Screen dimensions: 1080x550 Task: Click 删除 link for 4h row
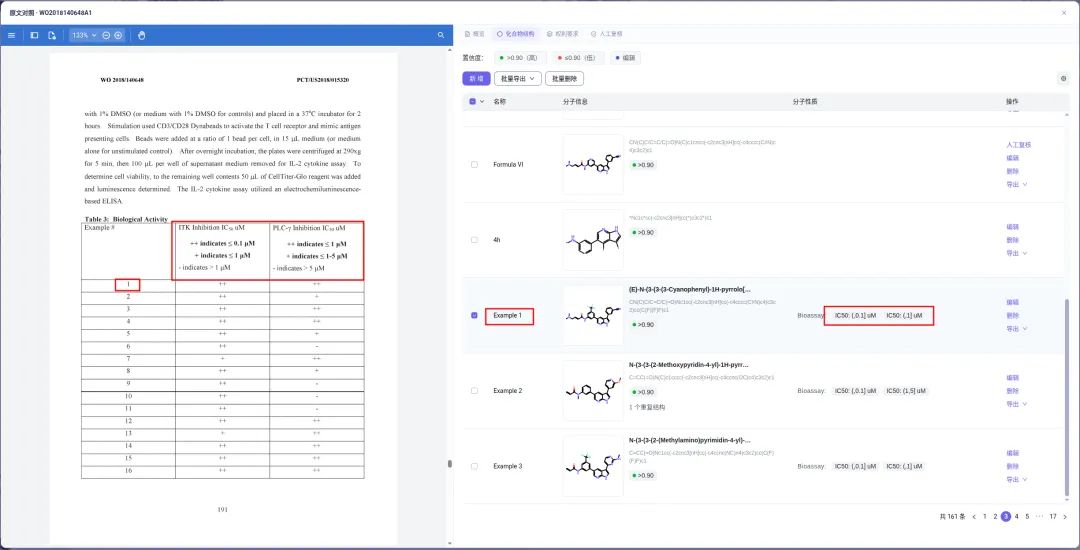(x=1012, y=240)
